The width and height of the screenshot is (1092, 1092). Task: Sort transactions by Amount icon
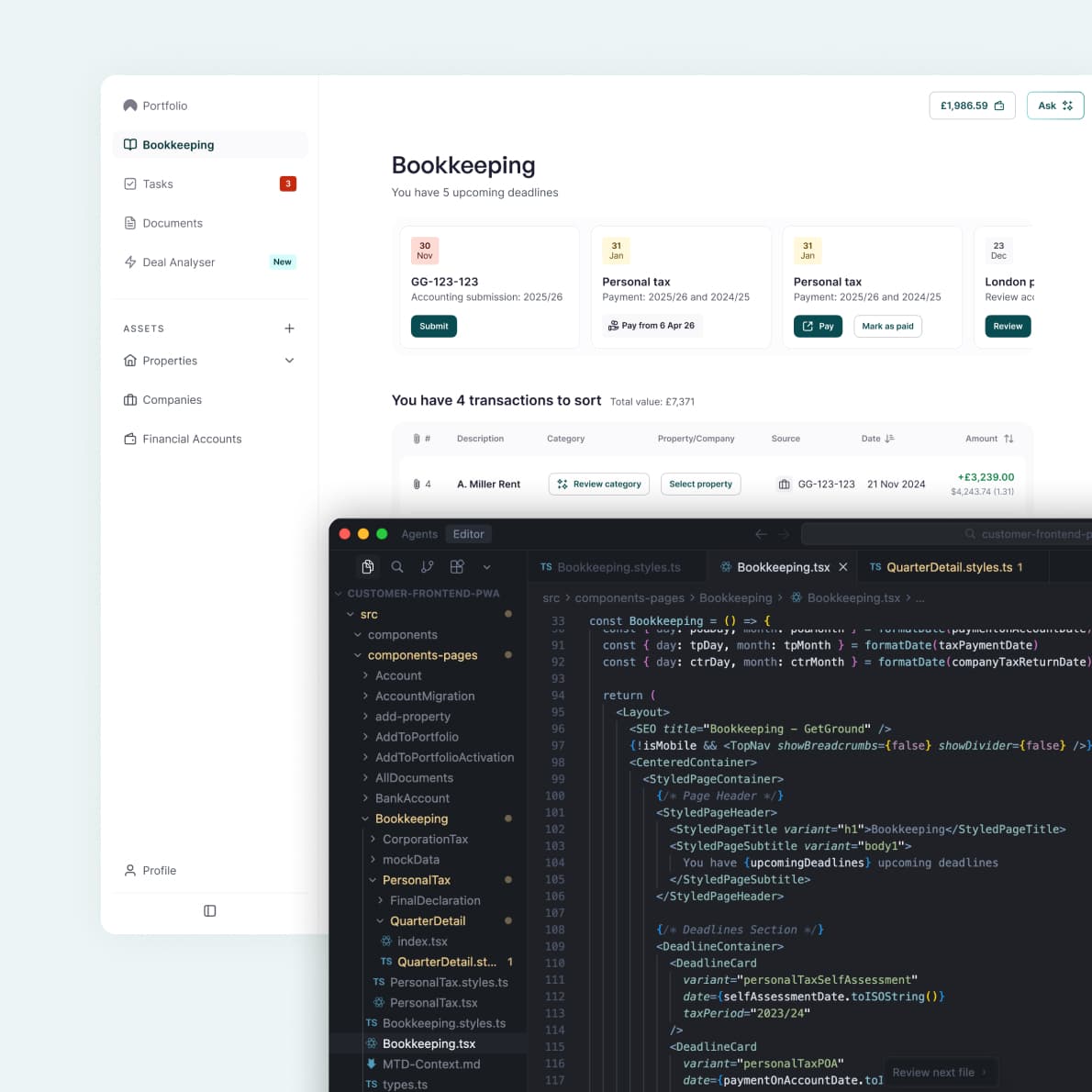point(1008,439)
